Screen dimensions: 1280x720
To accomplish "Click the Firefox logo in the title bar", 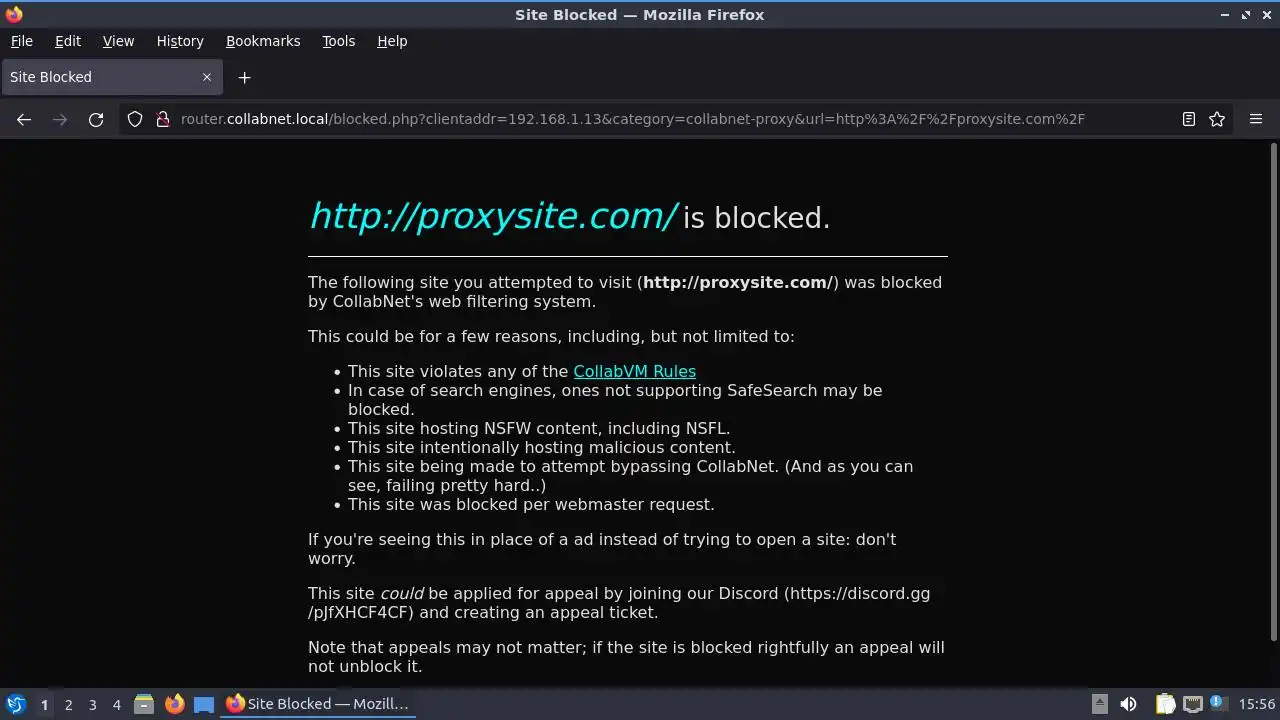I will point(14,15).
